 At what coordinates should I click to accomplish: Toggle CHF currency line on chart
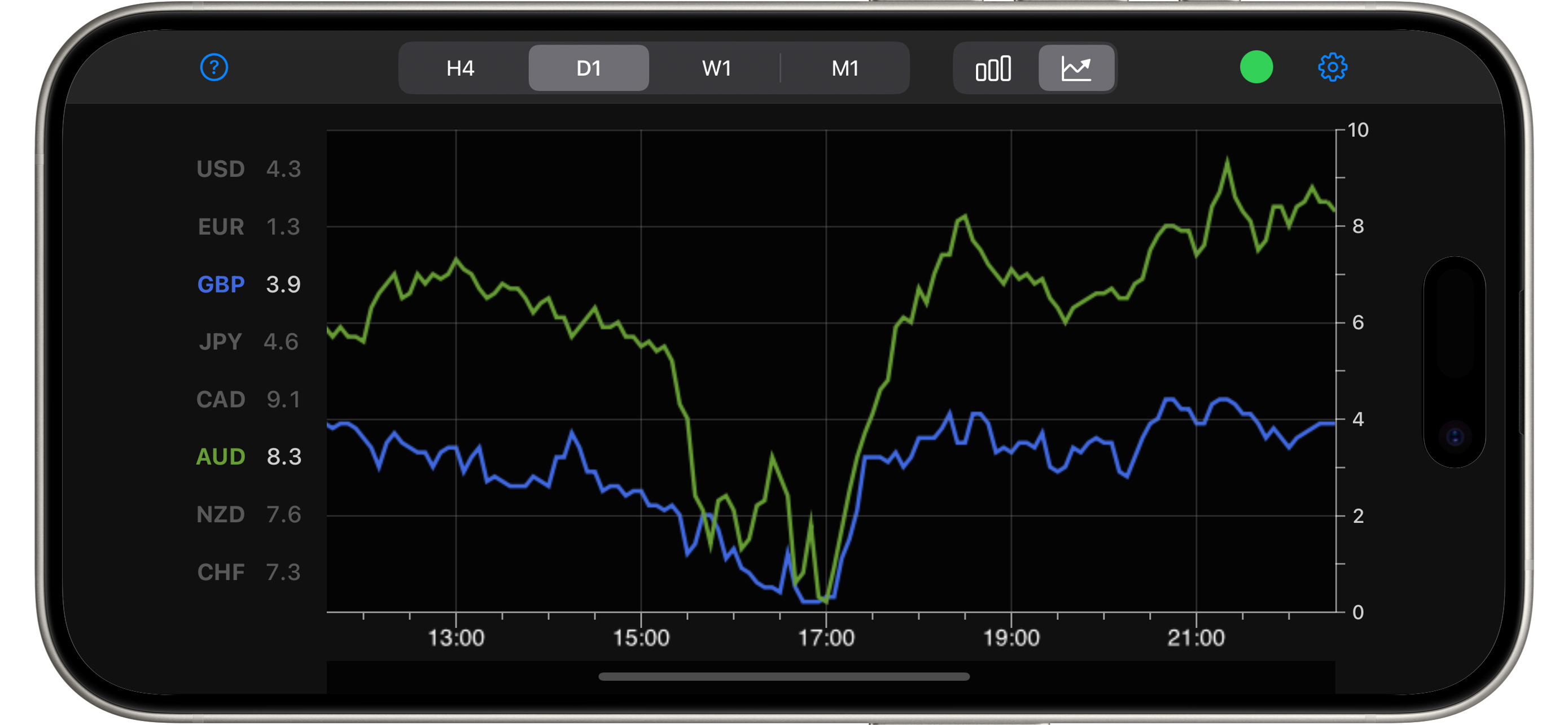(x=220, y=572)
